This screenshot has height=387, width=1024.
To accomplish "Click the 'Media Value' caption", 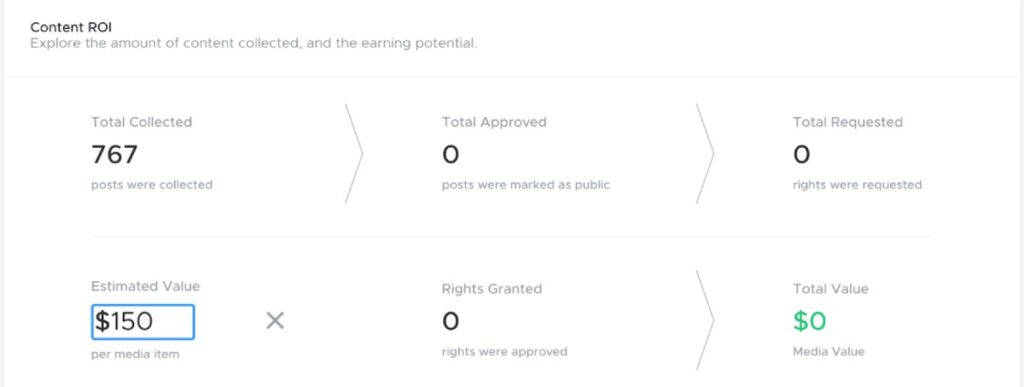I will click(829, 352).
